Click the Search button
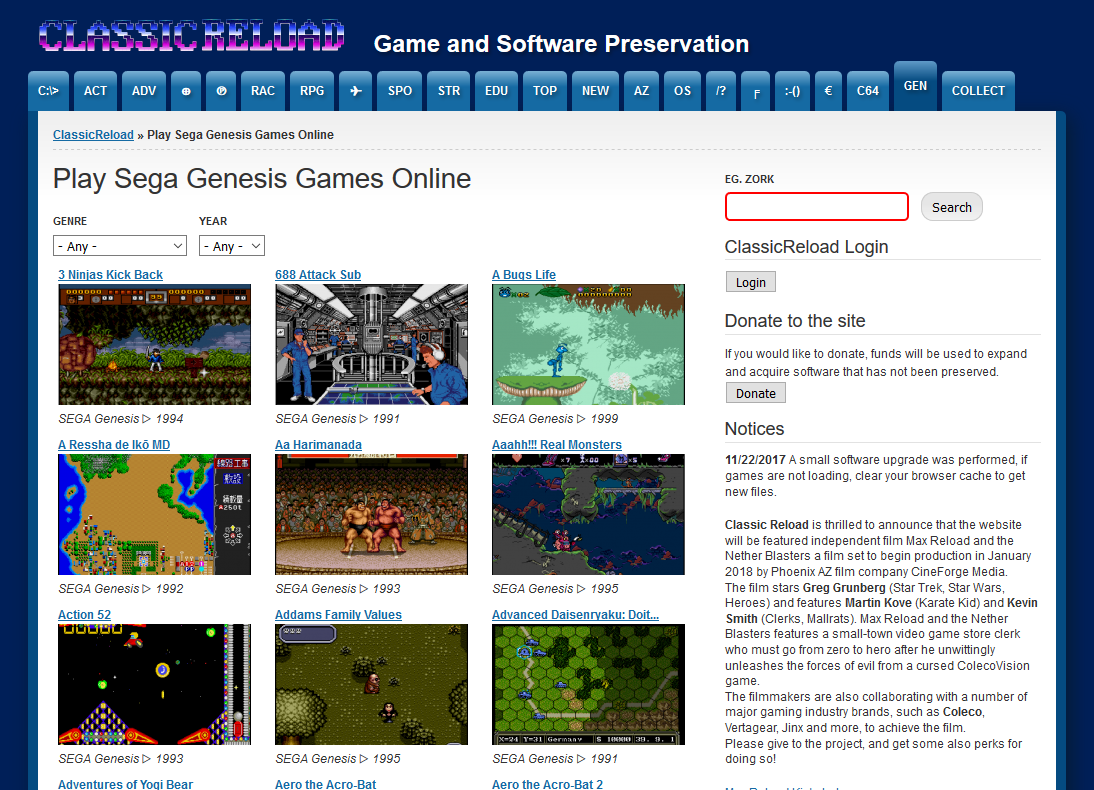The image size is (1094, 790). pos(951,206)
